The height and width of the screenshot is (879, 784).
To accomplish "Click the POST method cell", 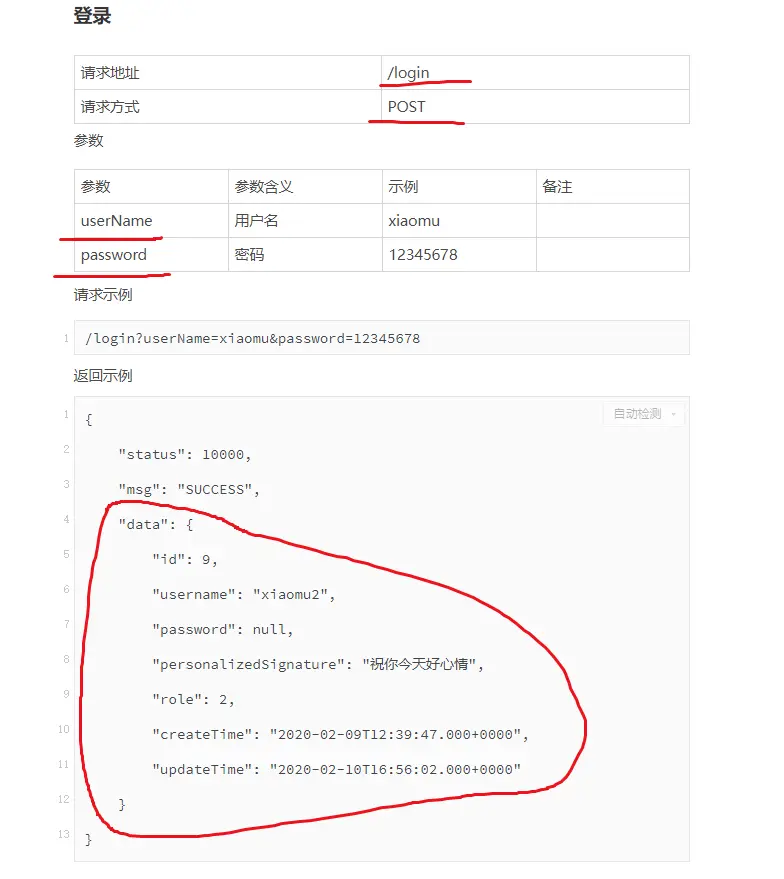I will [535, 107].
